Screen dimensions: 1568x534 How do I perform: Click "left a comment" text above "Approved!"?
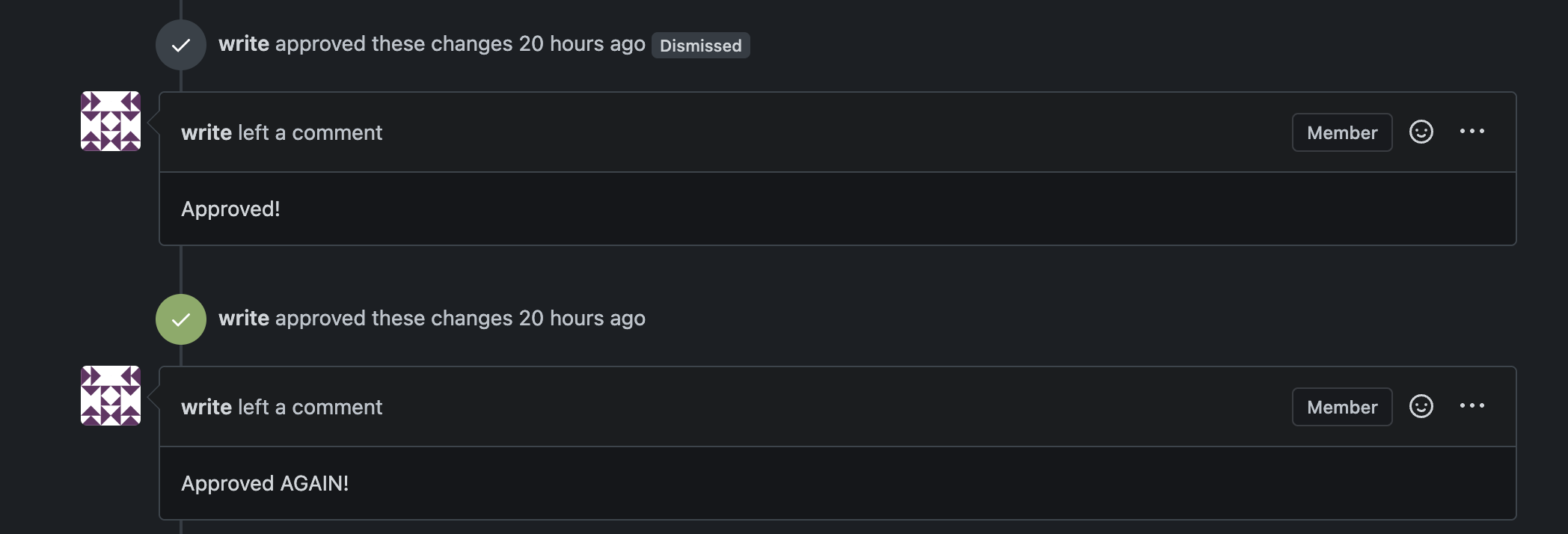coord(310,133)
